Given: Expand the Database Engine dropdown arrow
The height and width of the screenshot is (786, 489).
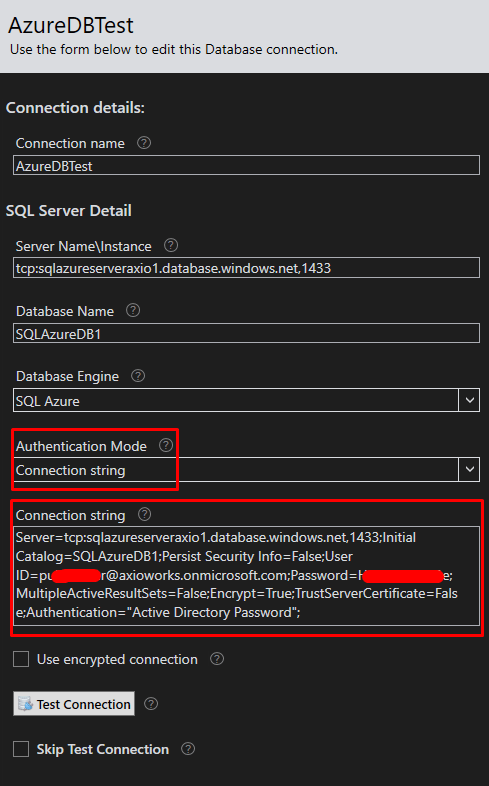Looking at the screenshot, I should tap(469, 400).
